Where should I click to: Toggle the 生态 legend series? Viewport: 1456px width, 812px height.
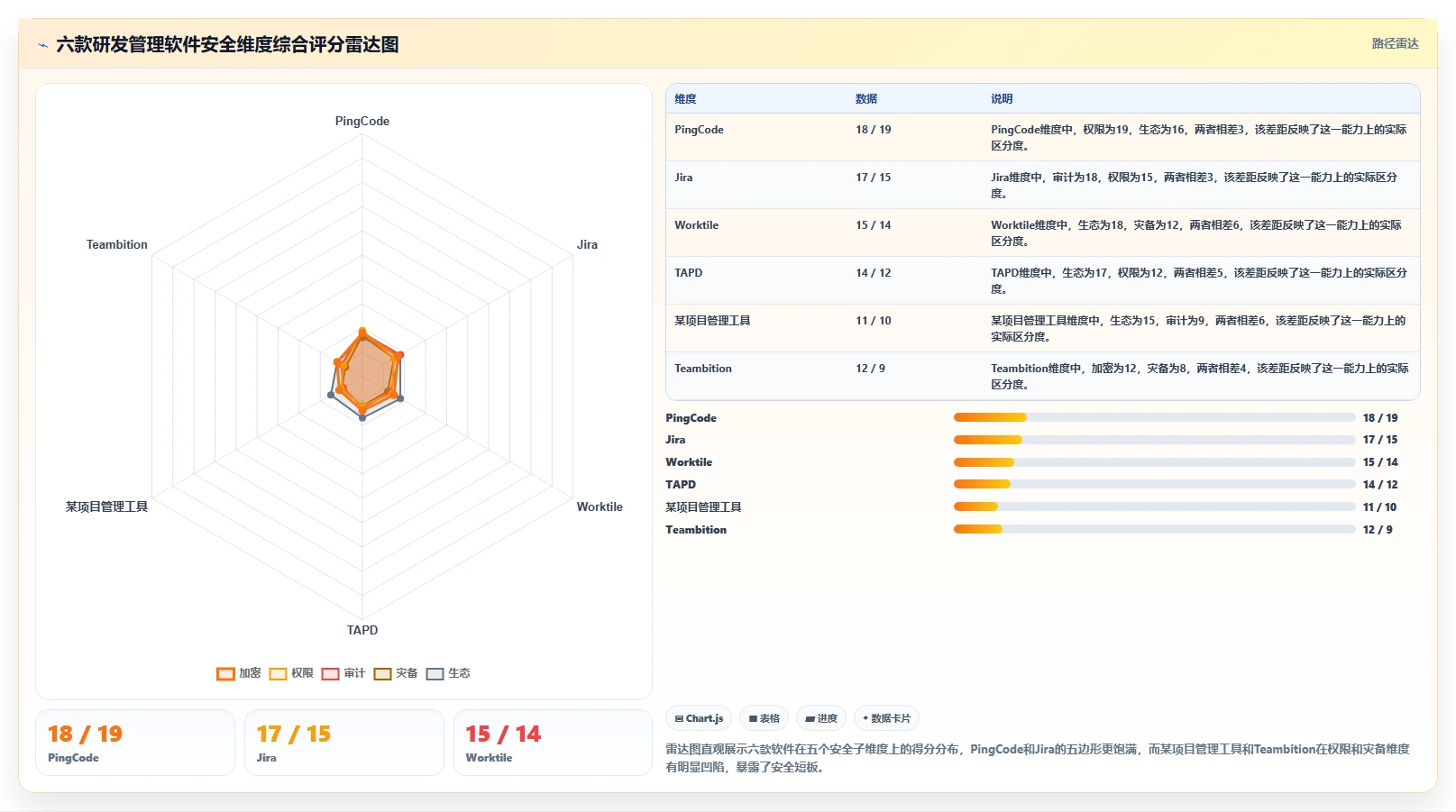(448, 673)
